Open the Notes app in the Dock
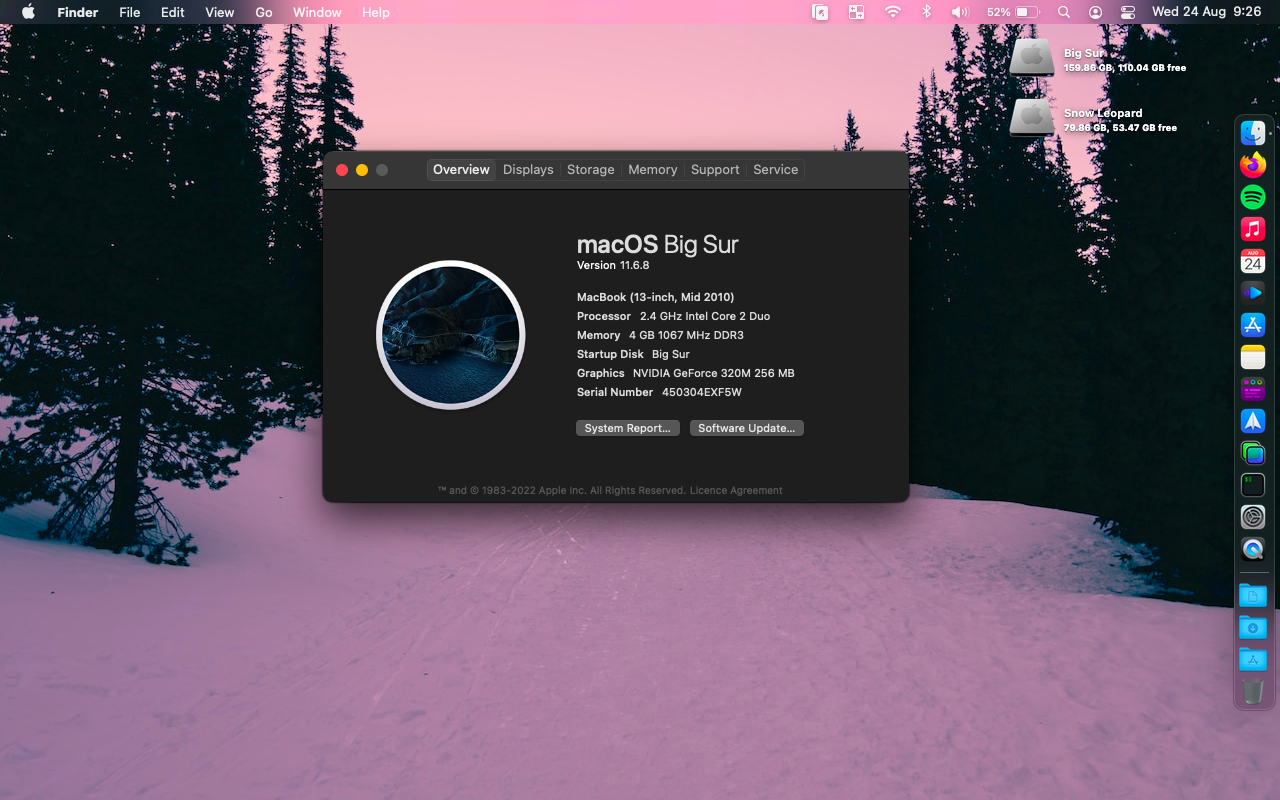The image size is (1280, 800). click(1253, 357)
